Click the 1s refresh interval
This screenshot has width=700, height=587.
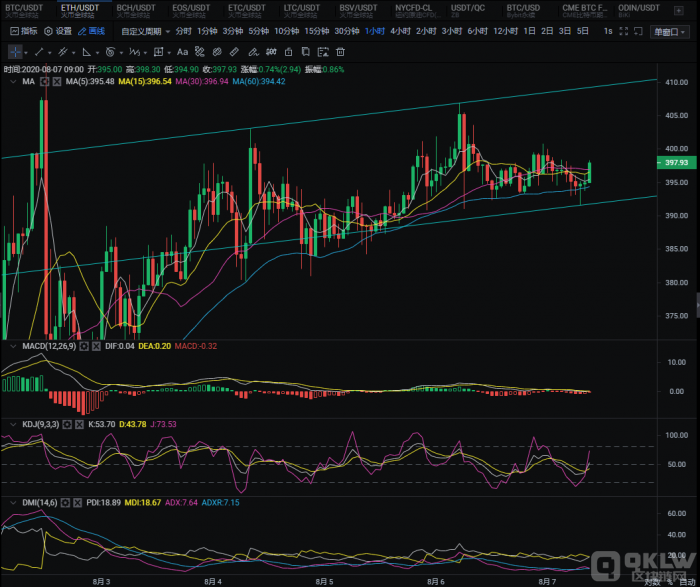coord(608,31)
